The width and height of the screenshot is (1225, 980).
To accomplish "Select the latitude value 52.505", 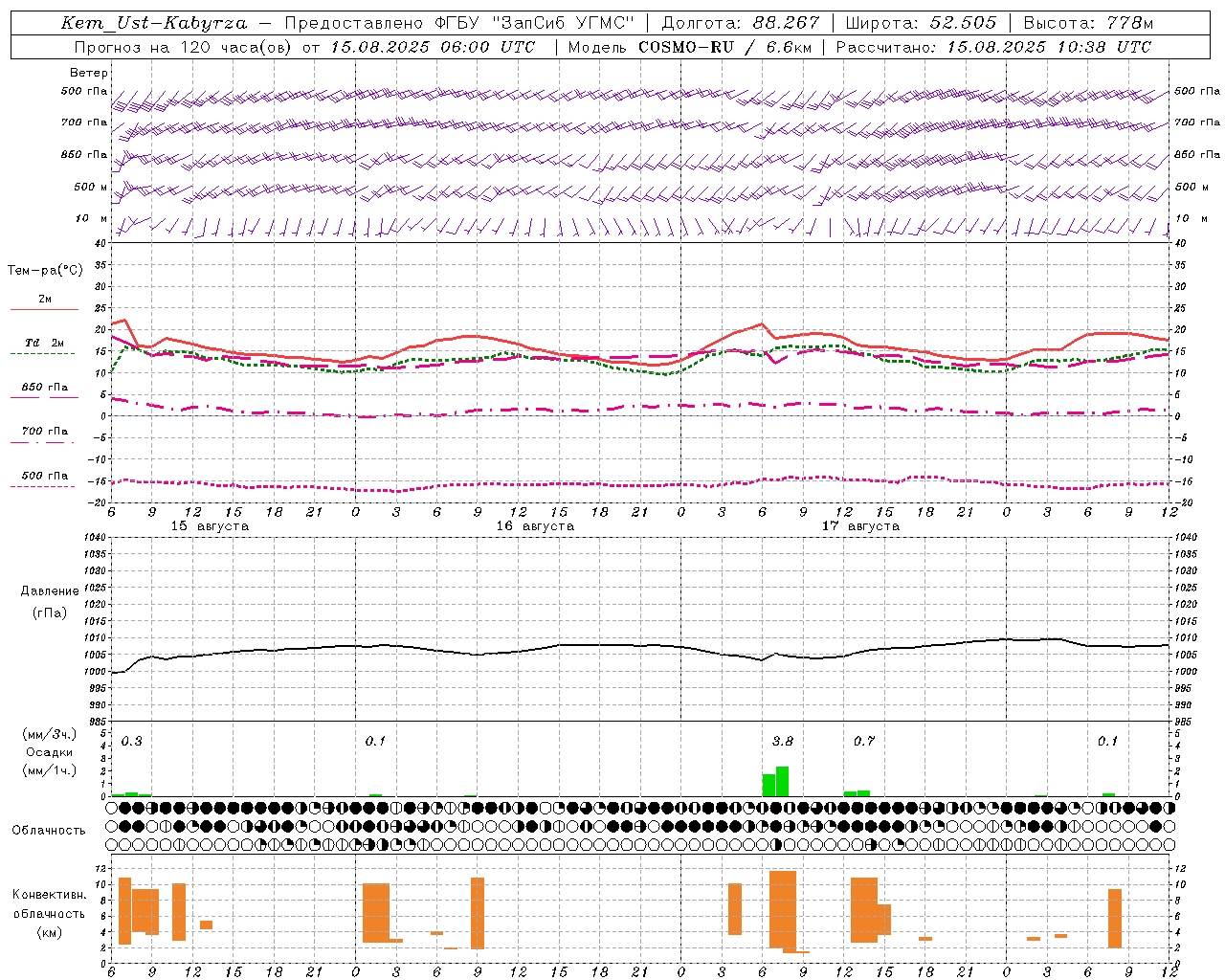I will (964, 23).
